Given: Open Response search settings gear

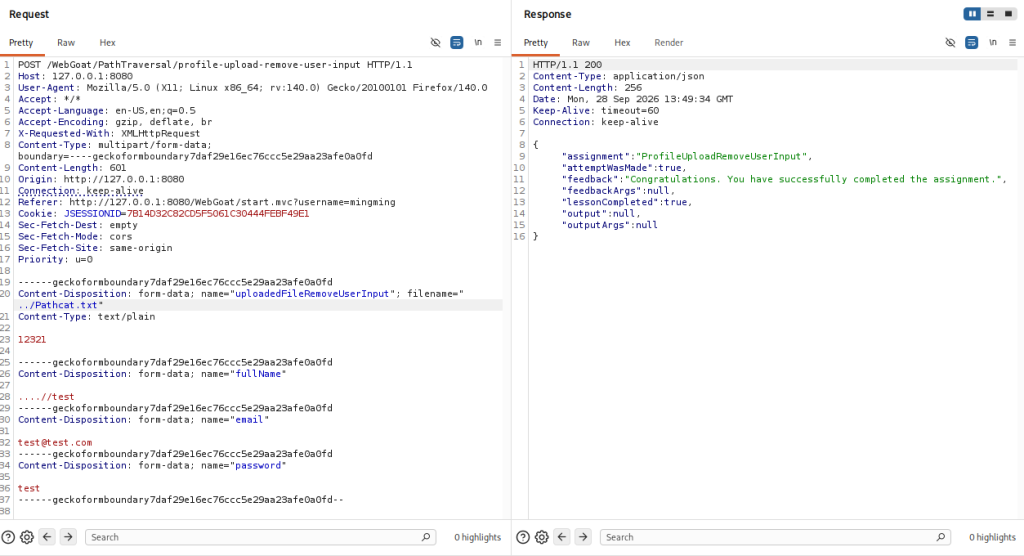Looking at the screenshot, I should pos(541,537).
